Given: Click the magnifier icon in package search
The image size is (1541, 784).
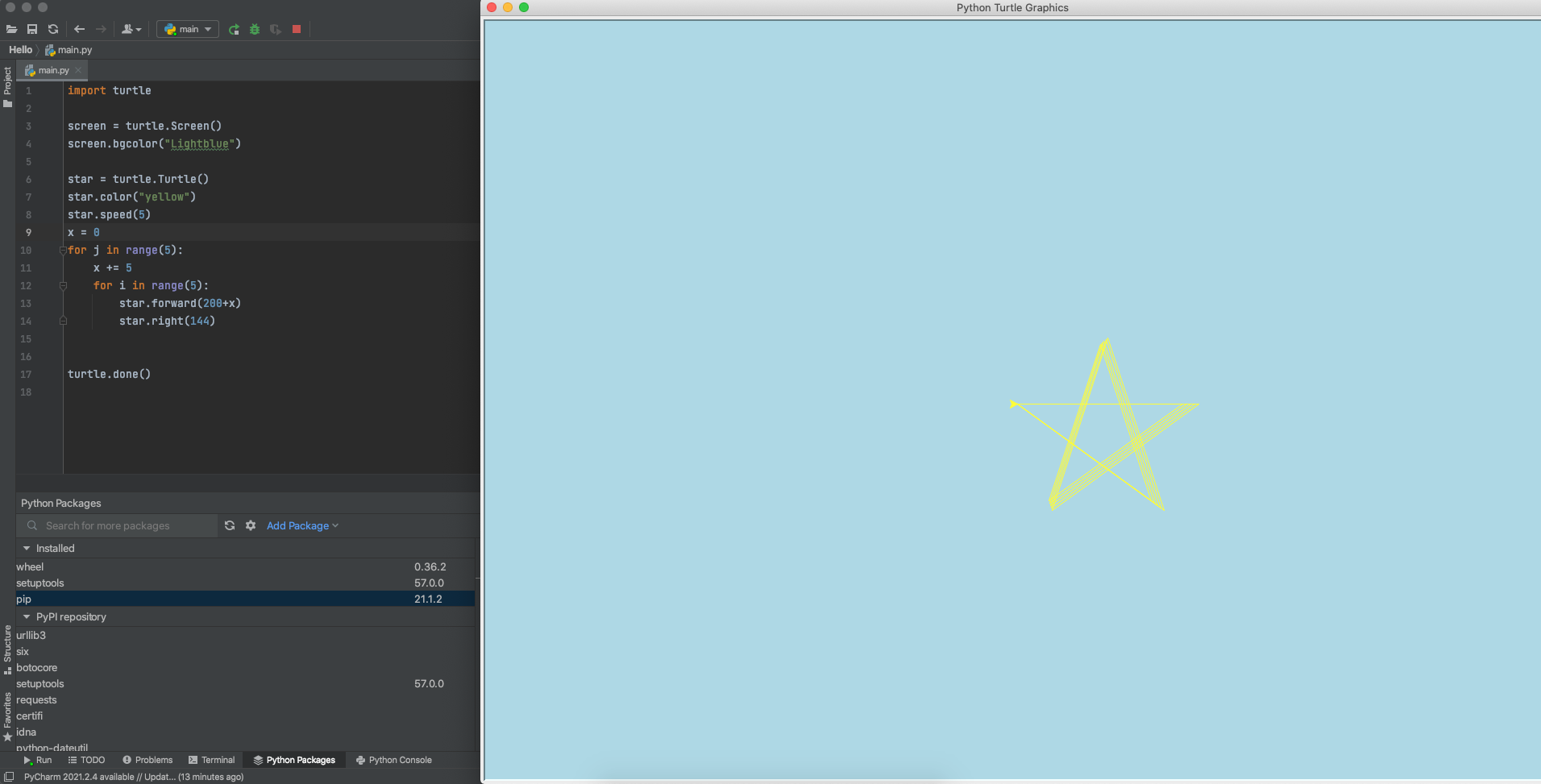Looking at the screenshot, I should tap(32, 525).
